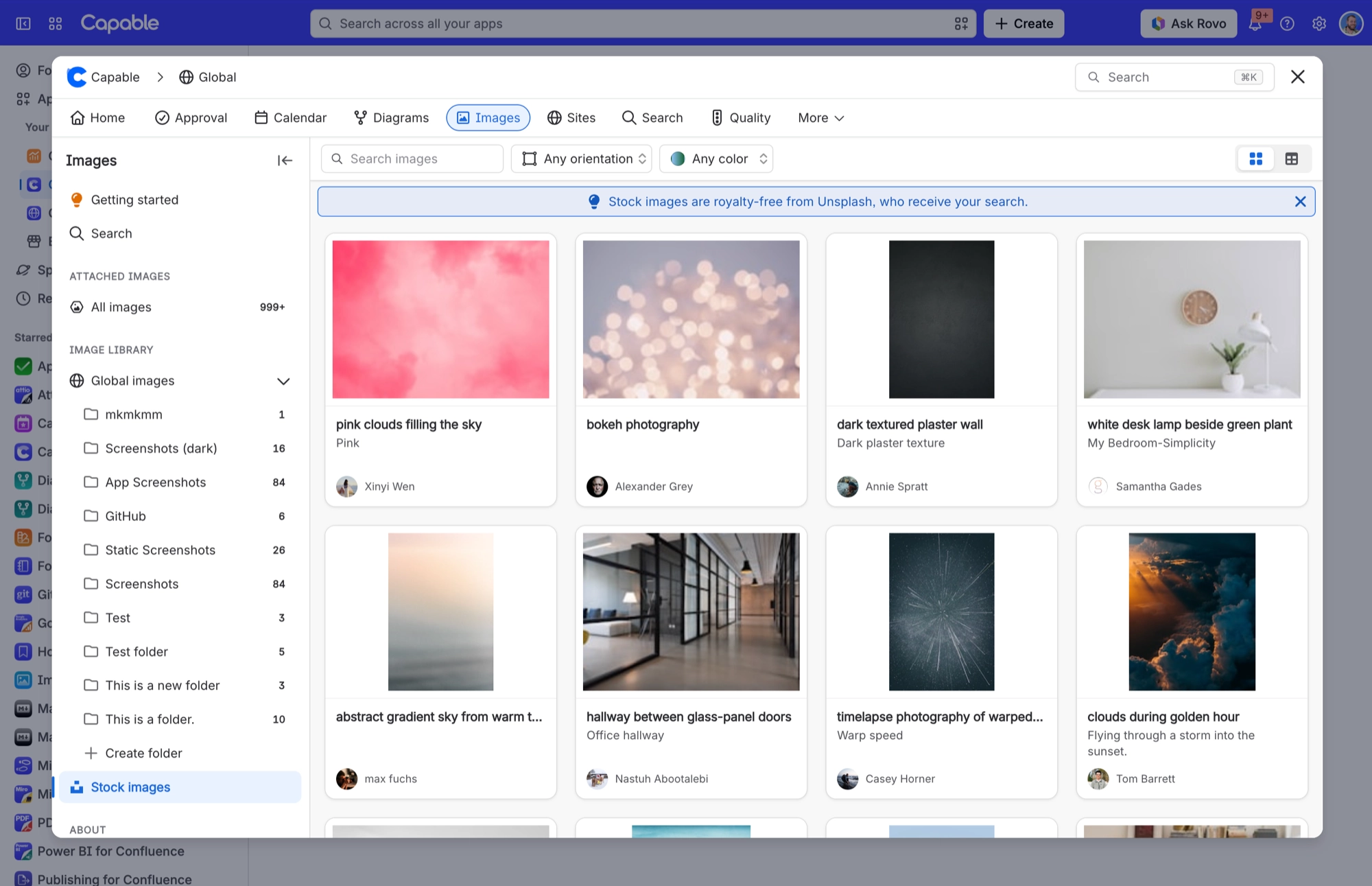The image size is (1372, 886).
Task: Open the Any orientation dropdown
Action: [582, 159]
